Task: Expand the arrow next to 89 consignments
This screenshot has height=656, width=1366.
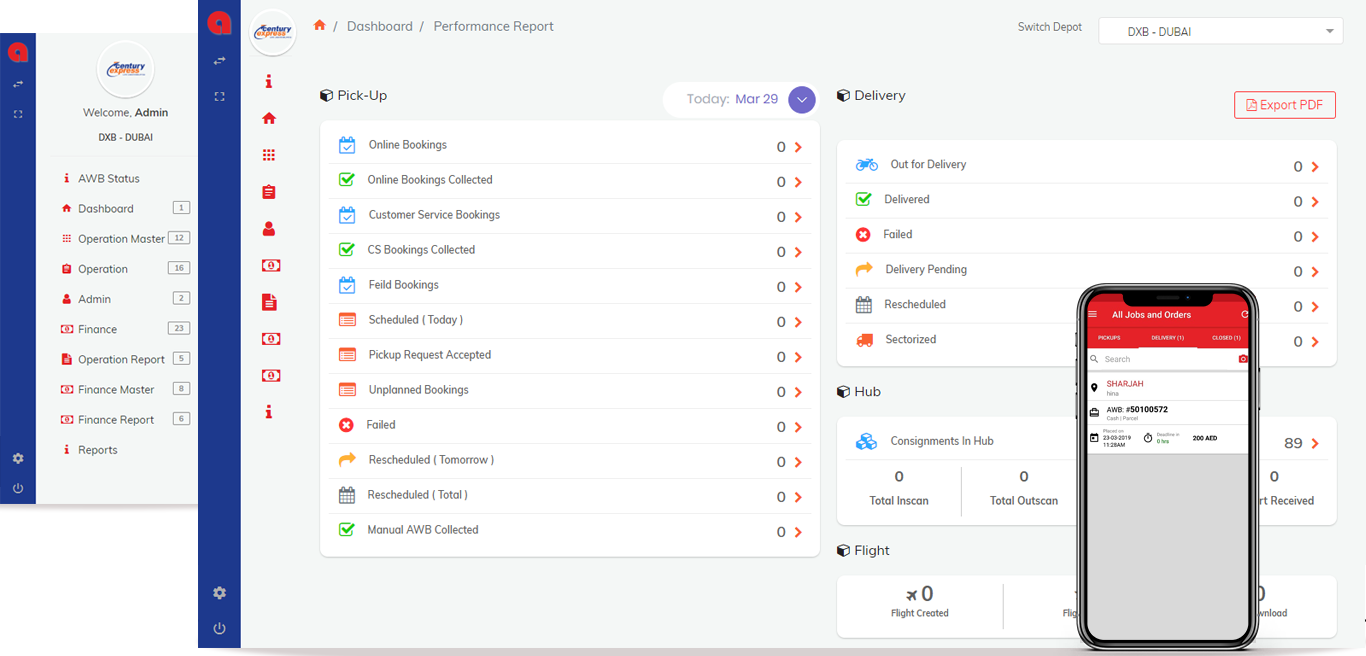Action: [1315, 444]
